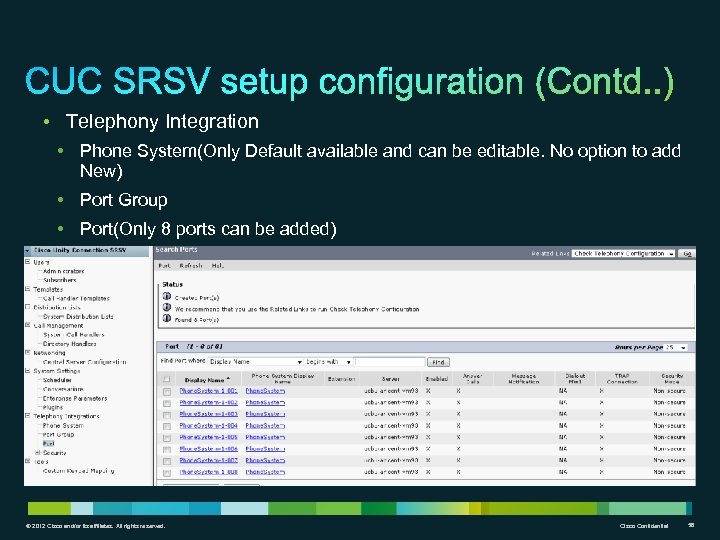Image resolution: width=720 pixels, height=540 pixels.
Task: Open the PhoneSystem link in the PhoneSystem-1-005 row
Action: click(x=265, y=437)
